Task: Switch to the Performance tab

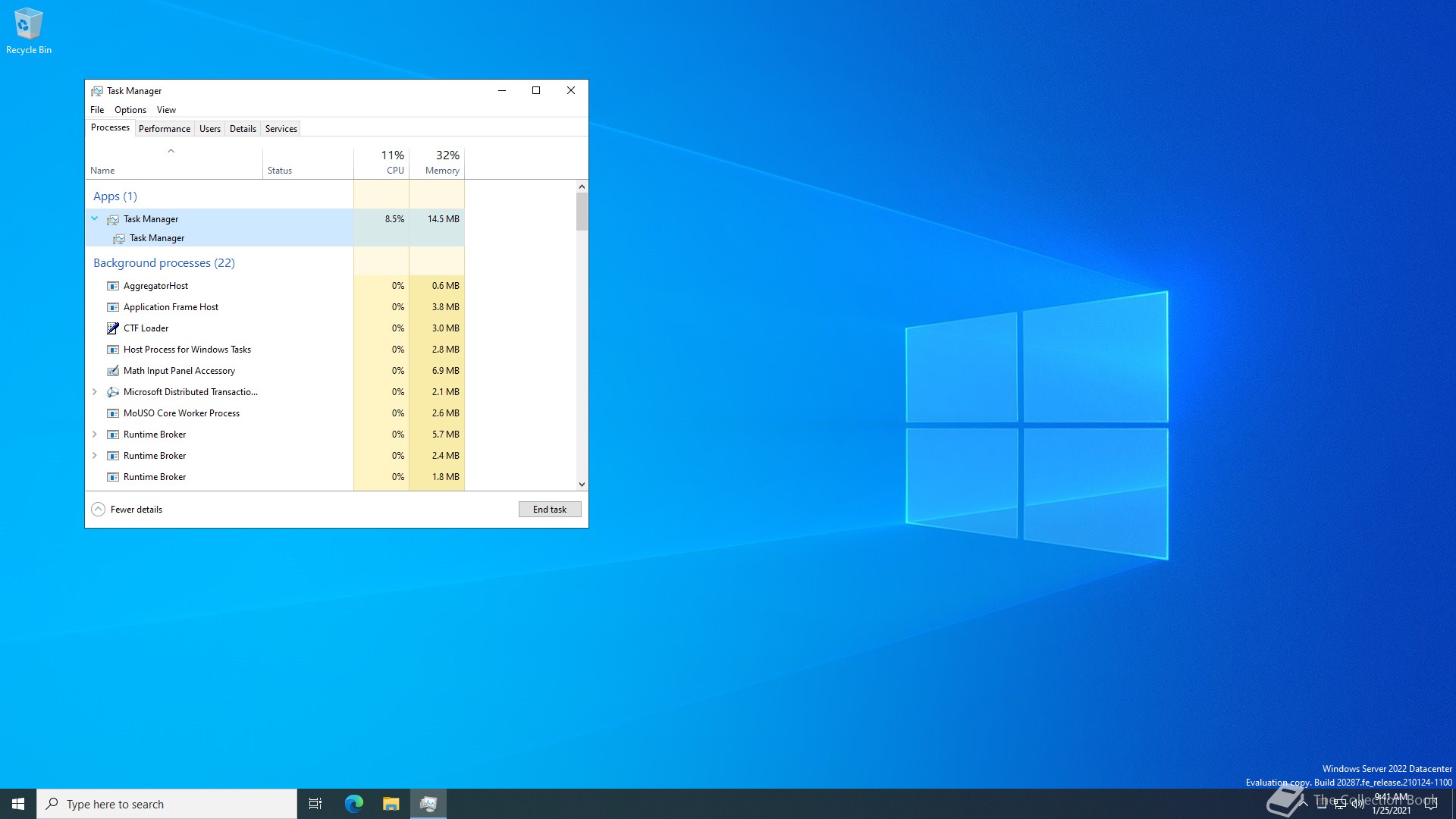Action: 165,129
